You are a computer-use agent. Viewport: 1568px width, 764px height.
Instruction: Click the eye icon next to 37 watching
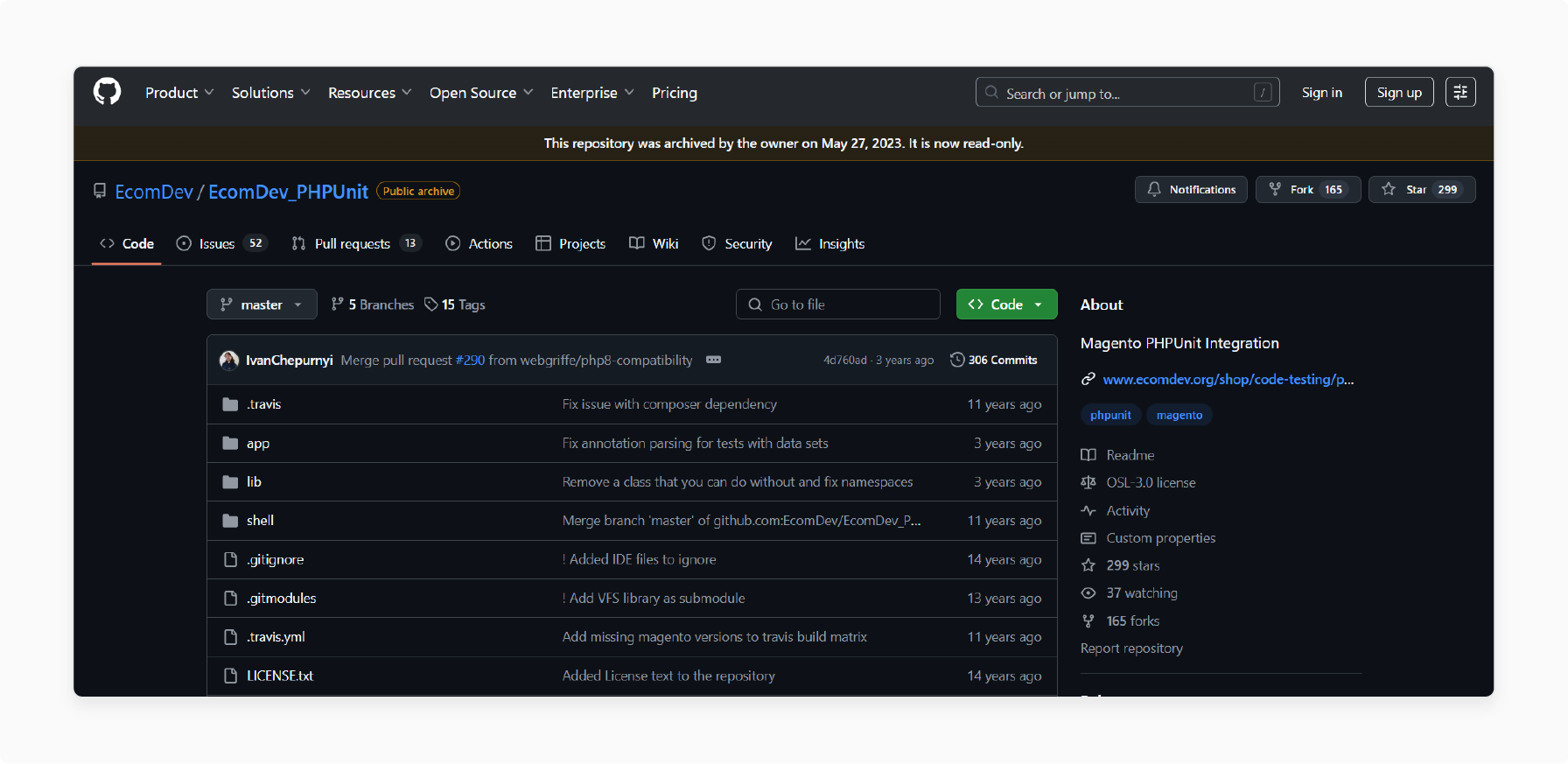point(1088,593)
